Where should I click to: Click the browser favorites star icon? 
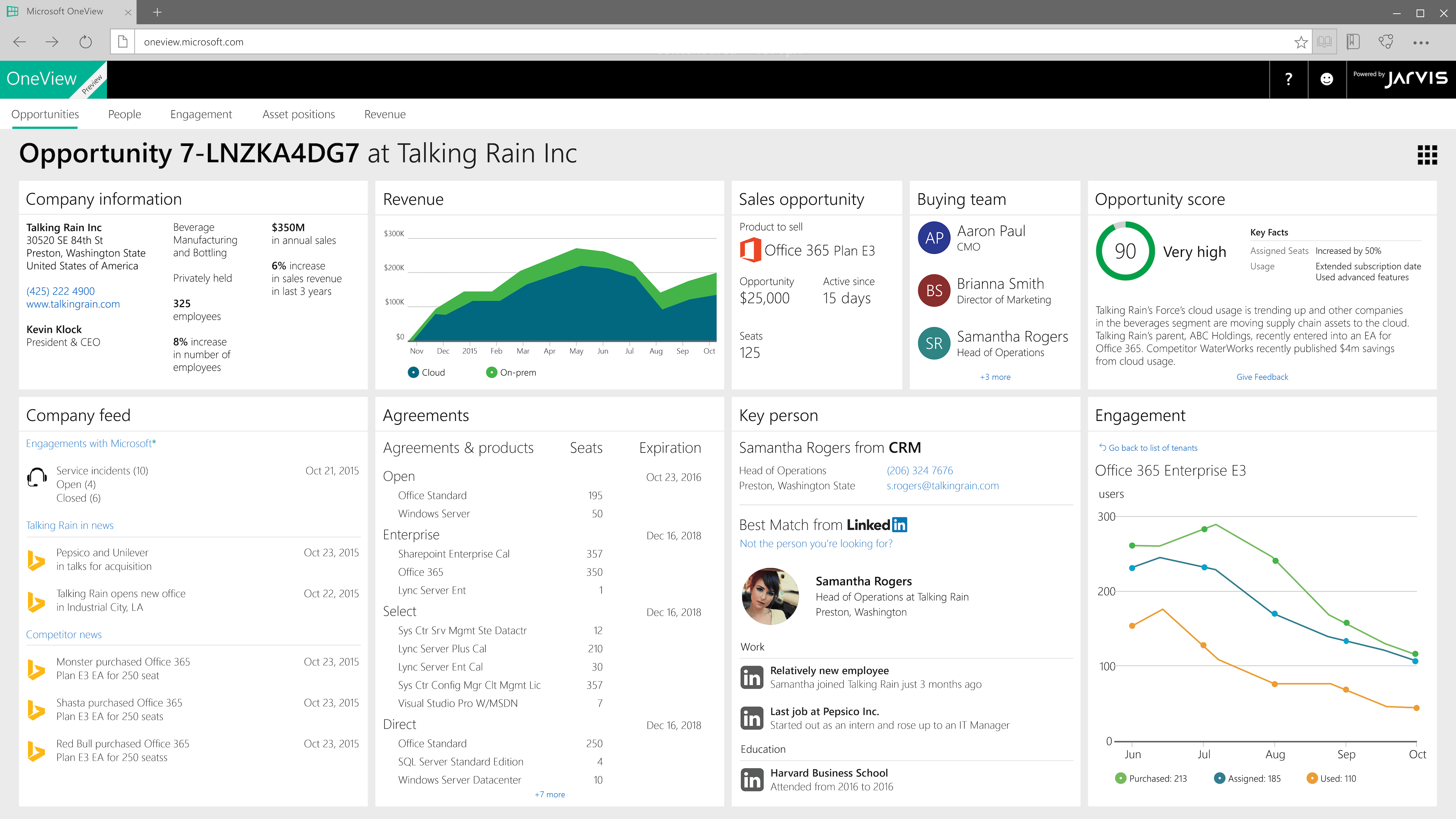tap(1301, 42)
